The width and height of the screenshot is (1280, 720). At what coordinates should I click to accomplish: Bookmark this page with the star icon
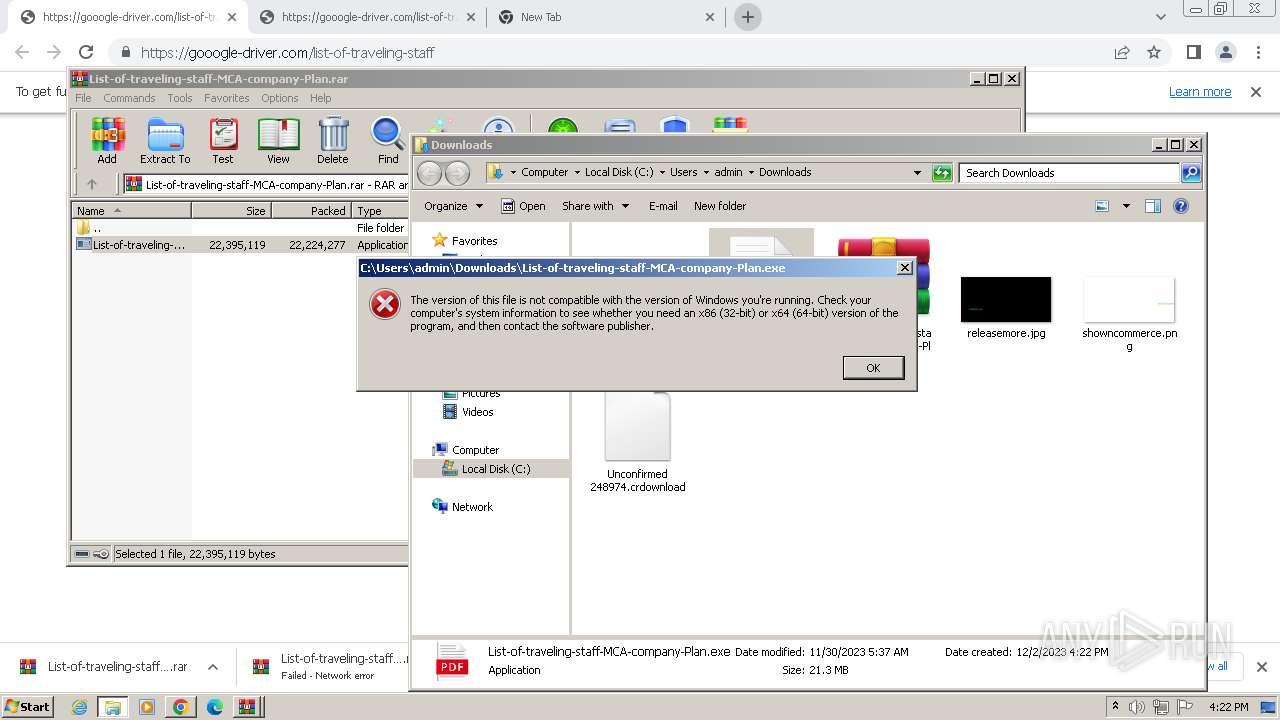[1154, 53]
